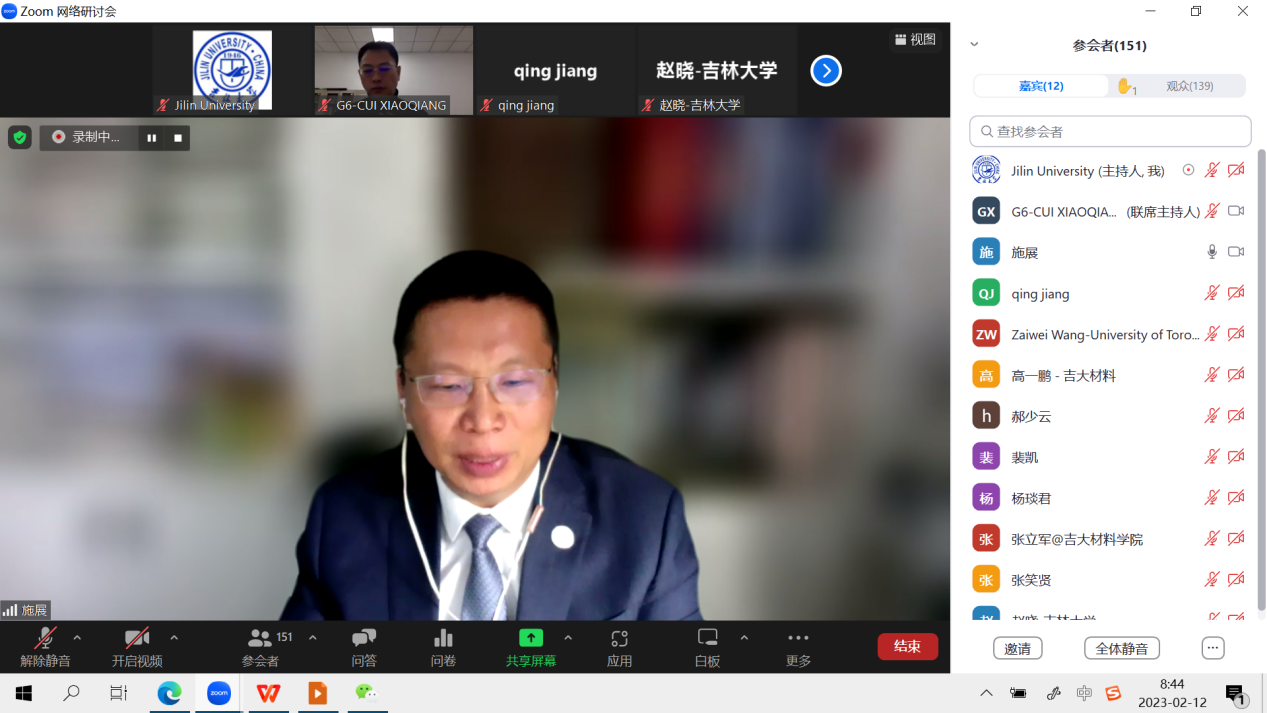Open the Apps (应用) icon
1267x713 pixels.
click(x=619, y=638)
